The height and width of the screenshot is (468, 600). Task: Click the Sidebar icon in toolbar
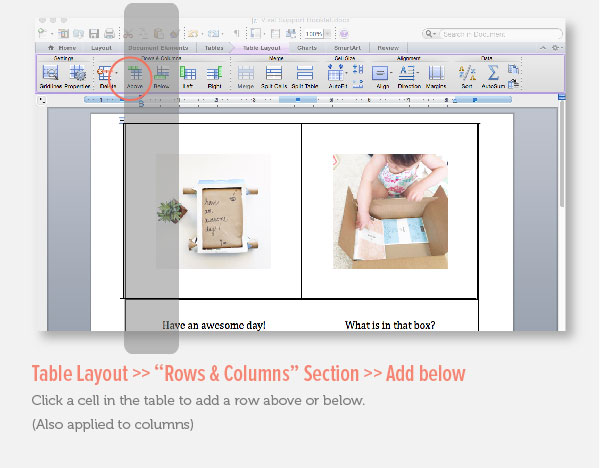point(256,34)
